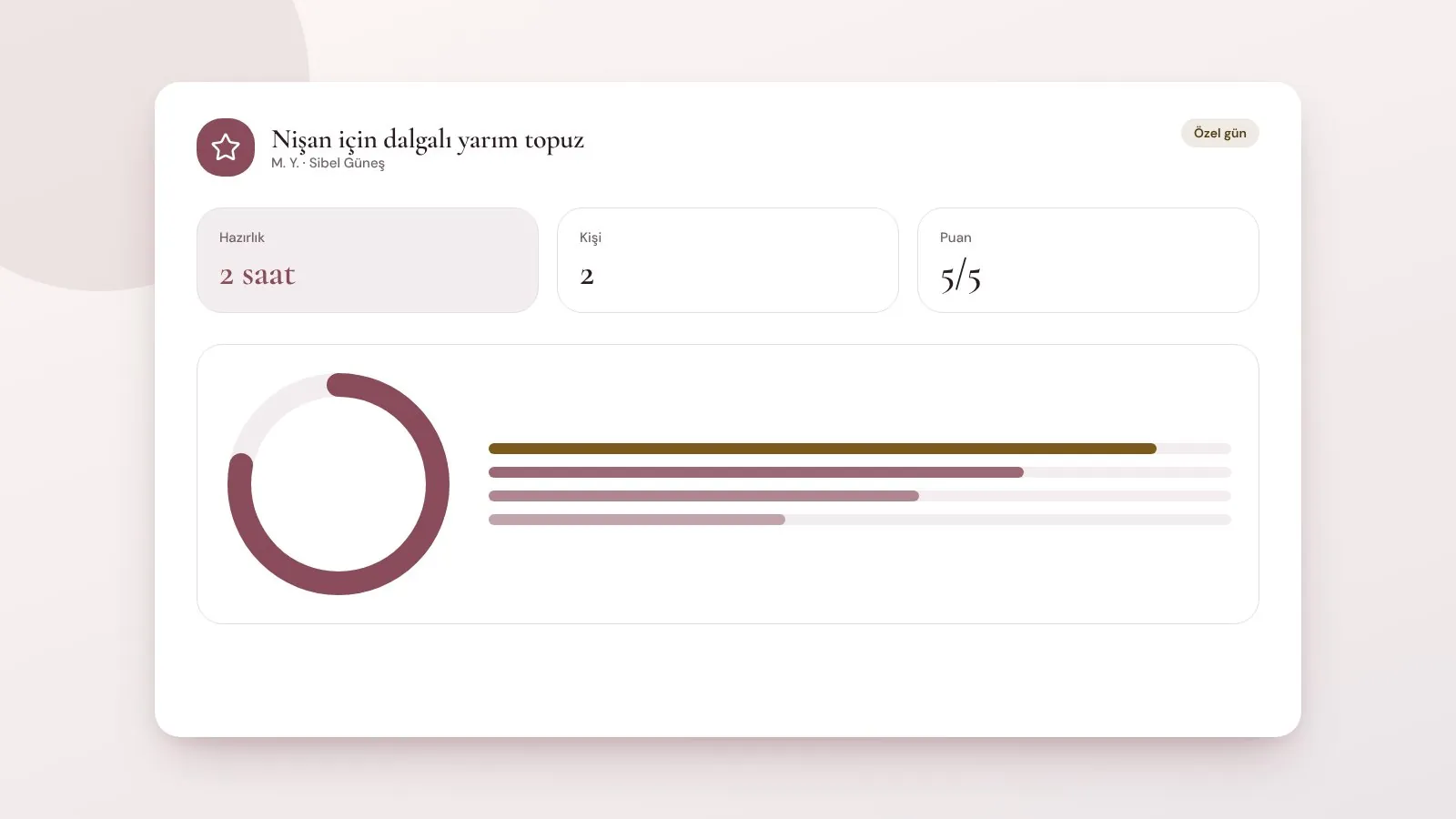Click the shortest, light mauve progress bar

pos(637,520)
